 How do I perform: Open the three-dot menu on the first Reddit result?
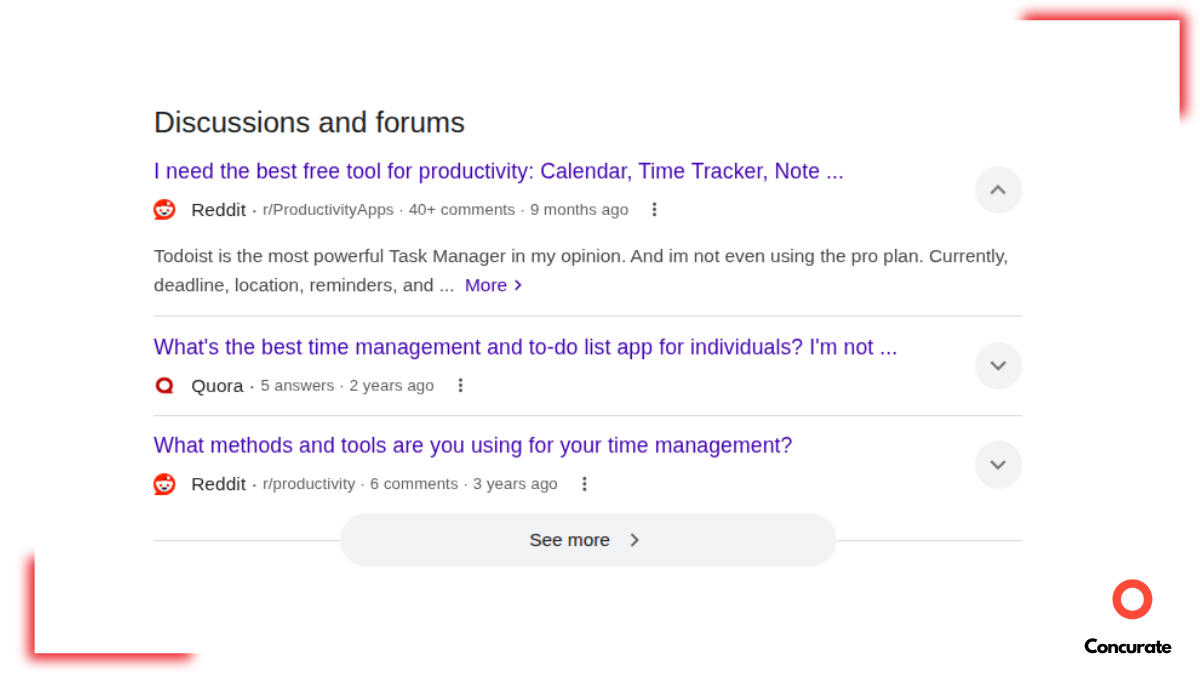pos(655,210)
